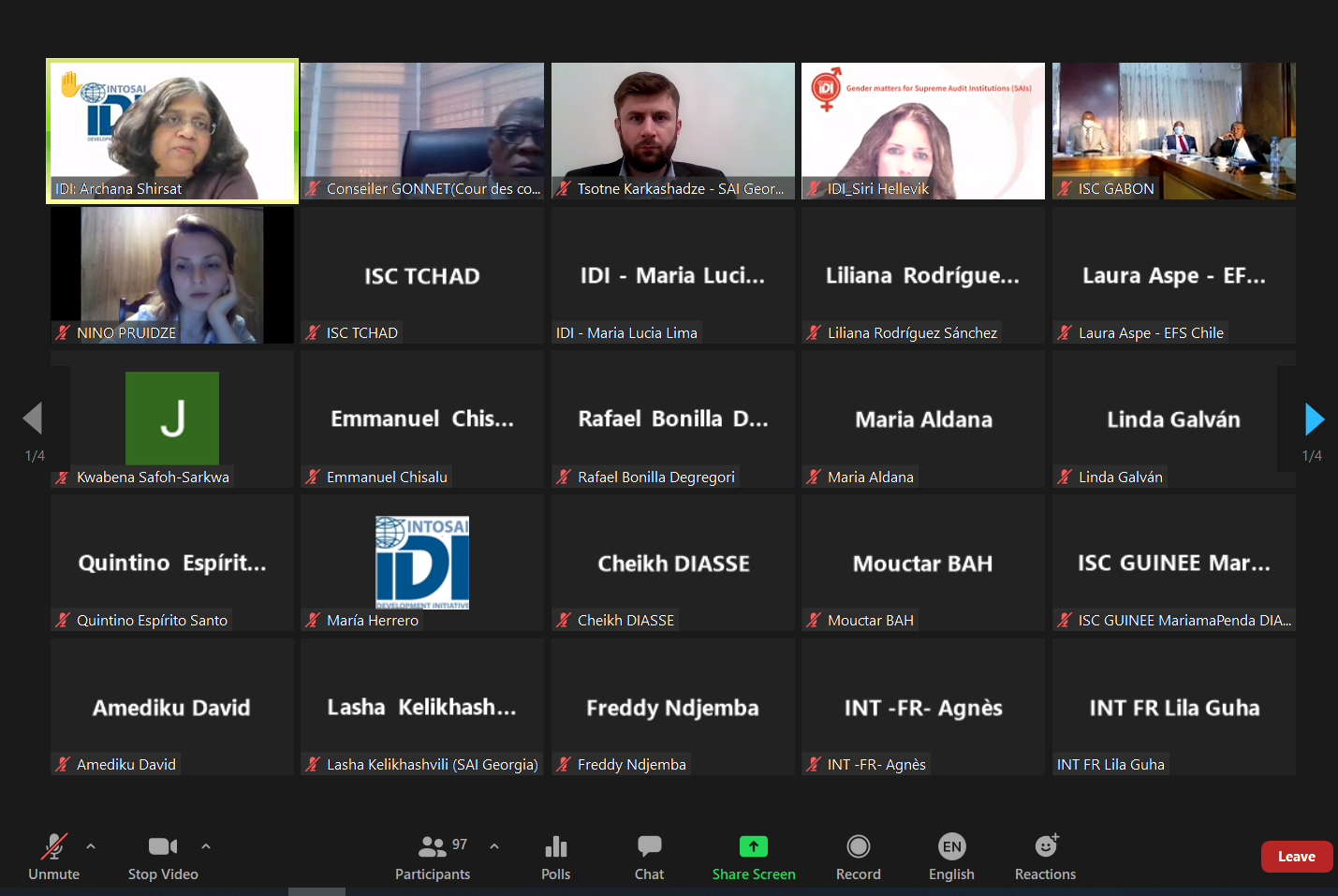Screen dimensions: 1338x896
Task: Select Maria Aldana tile
Action: [x=923, y=419]
